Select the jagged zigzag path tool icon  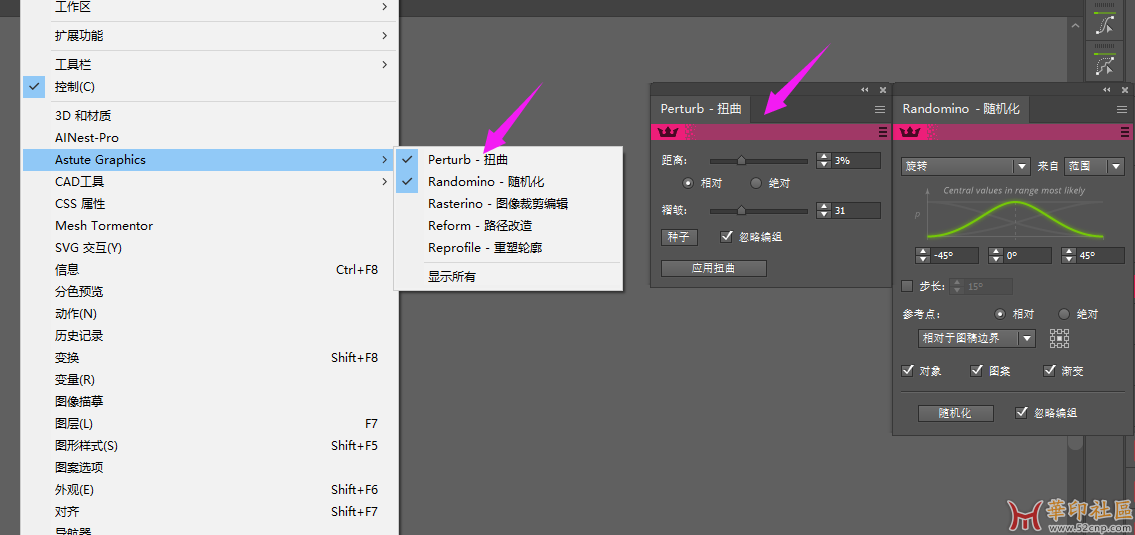[x=1105, y=67]
